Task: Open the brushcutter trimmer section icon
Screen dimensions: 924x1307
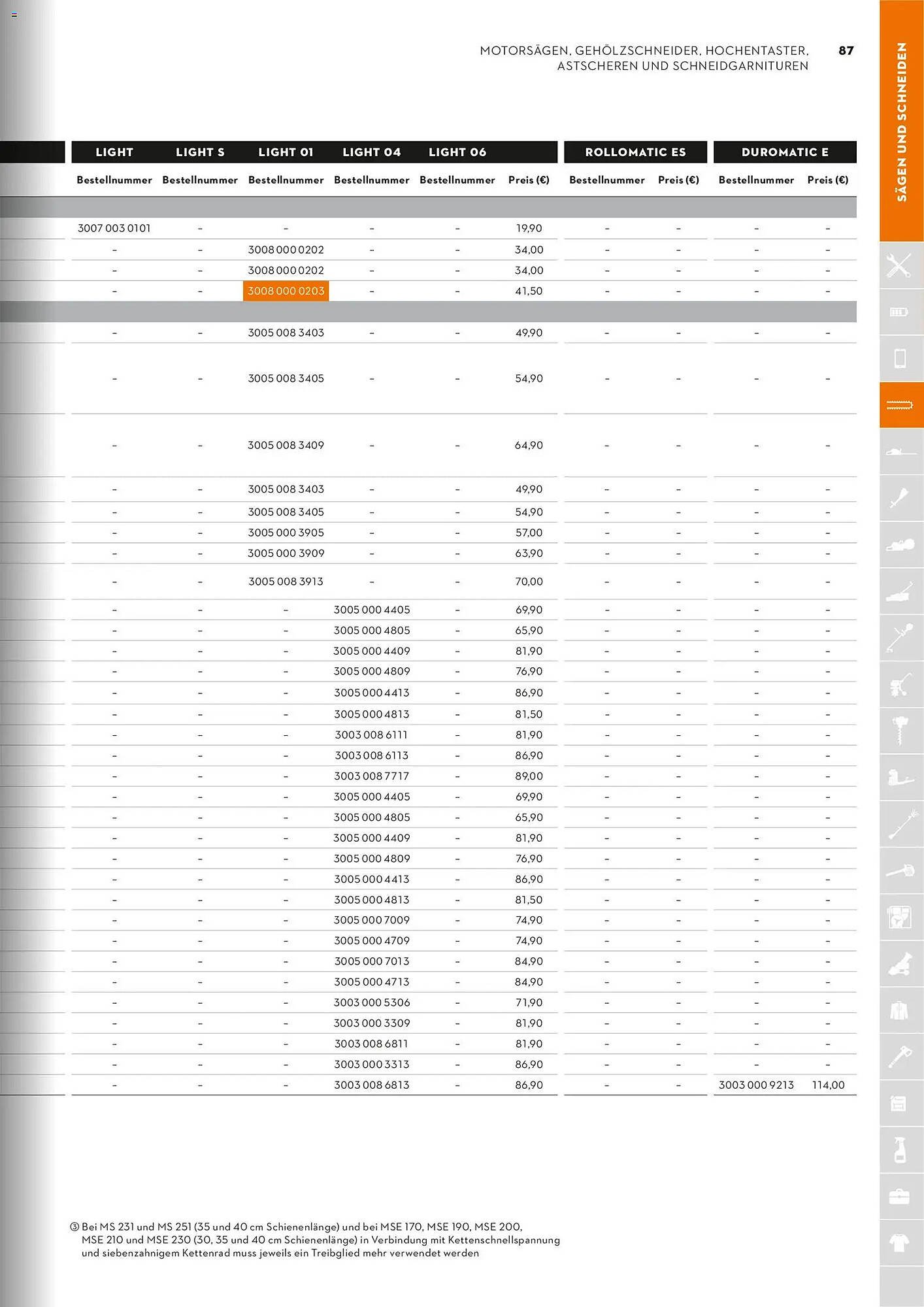Action: tap(901, 638)
